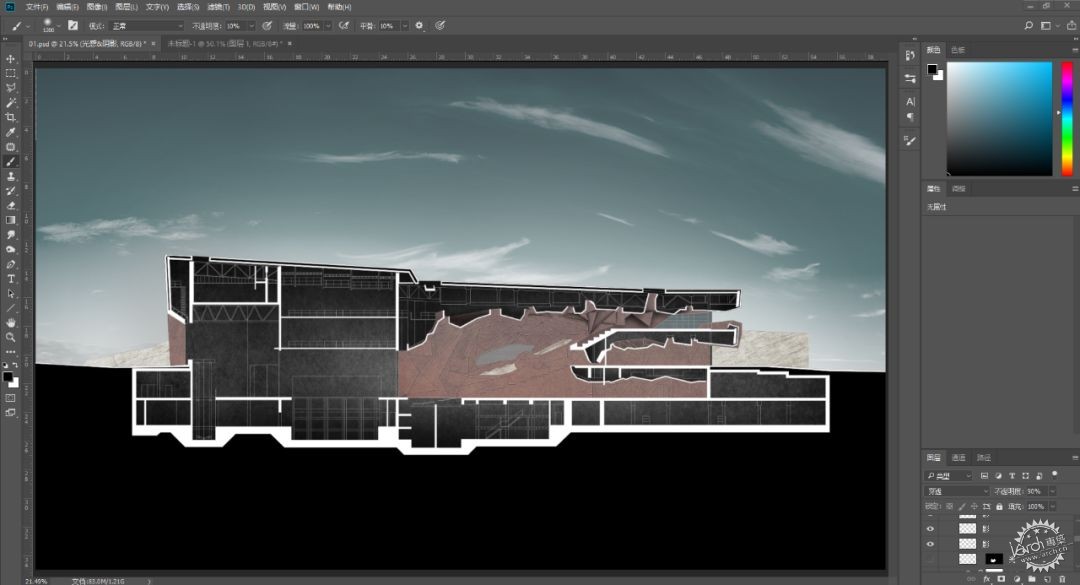Open the brush blend mode dropdown
The image size is (1080, 585).
tap(147, 25)
